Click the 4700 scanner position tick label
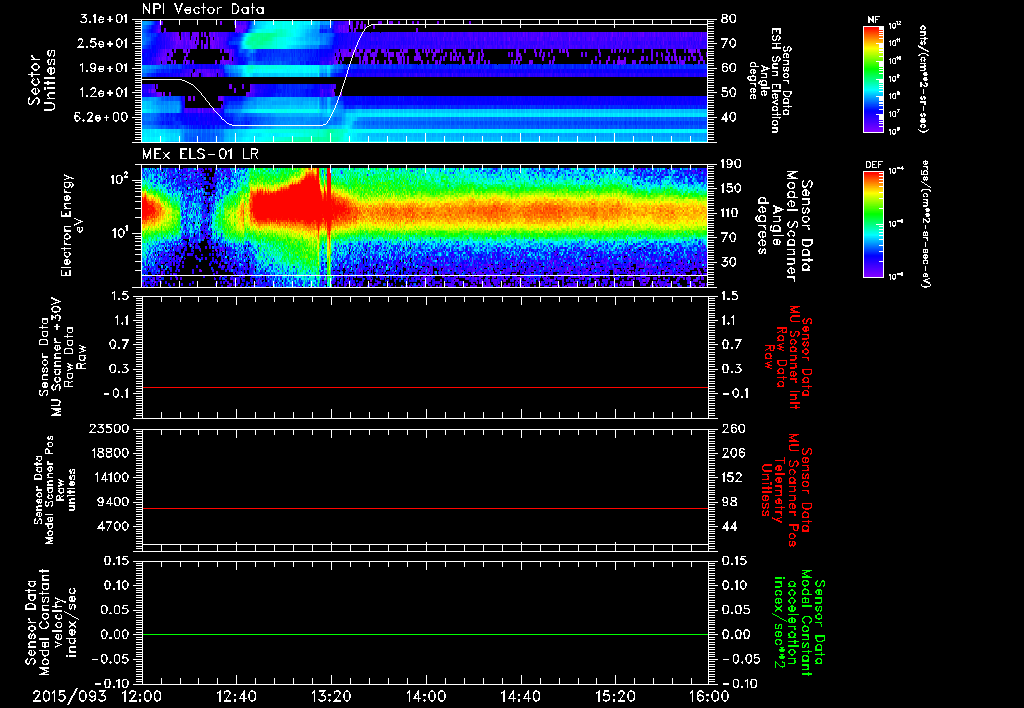This screenshot has width=1024, height=708. (113, 526)
